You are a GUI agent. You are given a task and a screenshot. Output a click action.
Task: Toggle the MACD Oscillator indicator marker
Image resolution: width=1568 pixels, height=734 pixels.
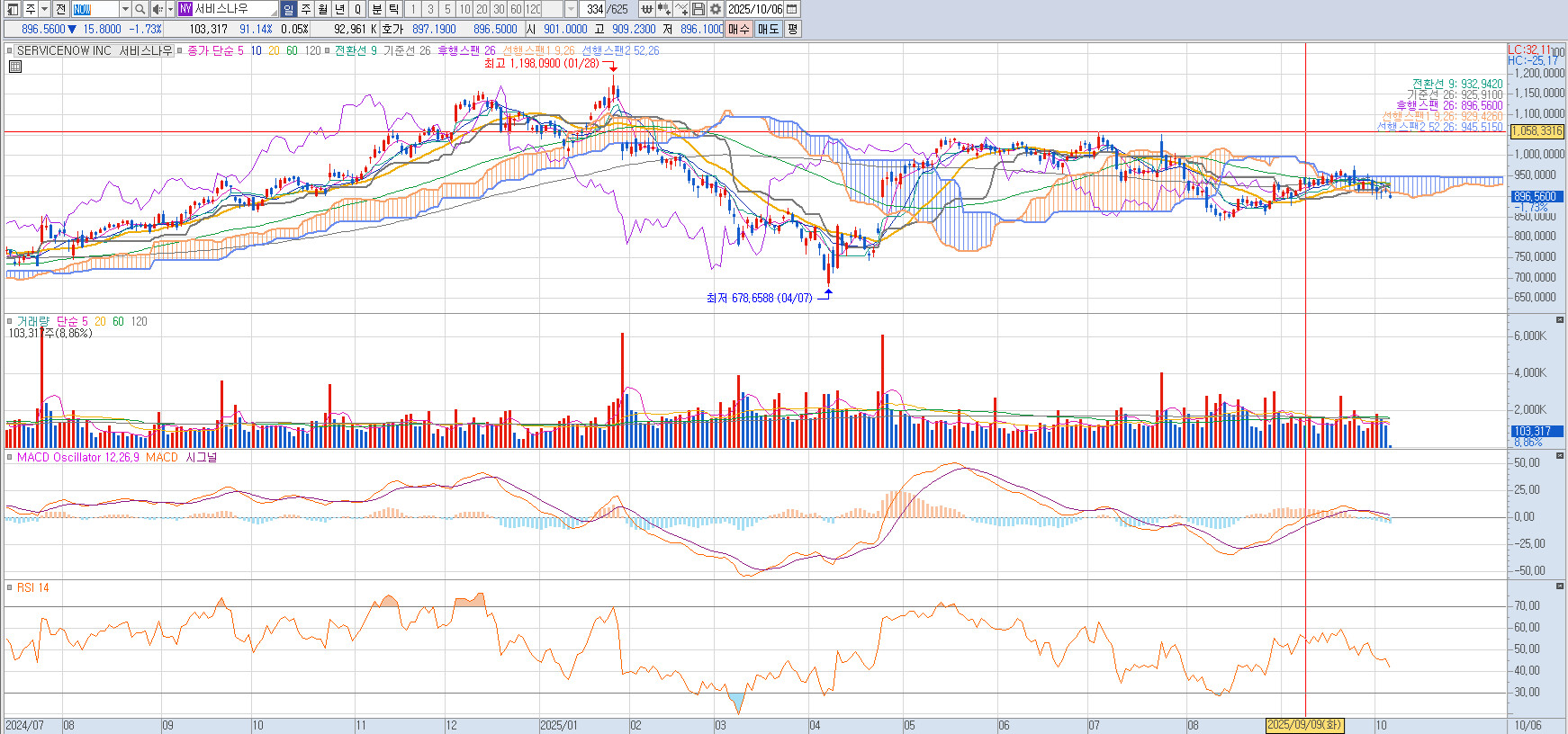(10, 458)
